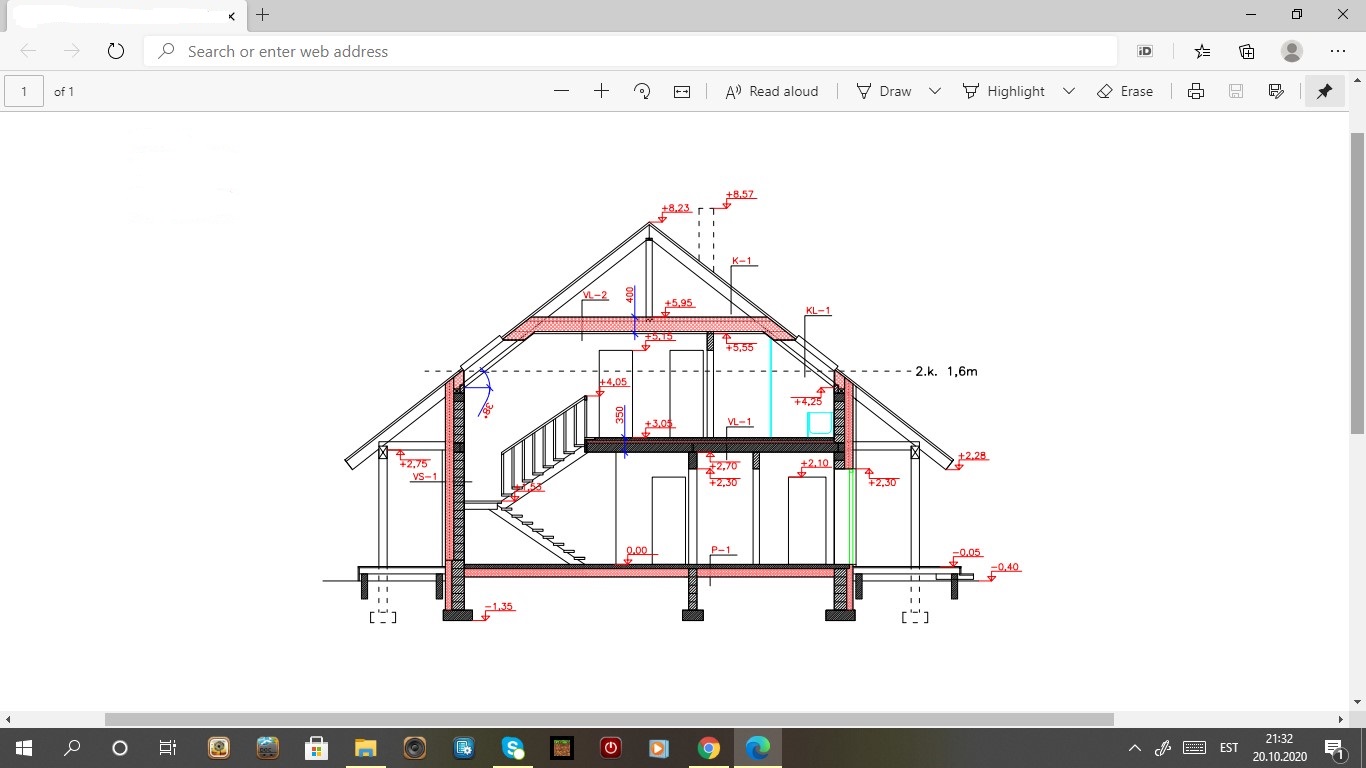The height and width of the screenshot is (768, 1366).
Task: Refresh the current page
Action: point(115,51)
